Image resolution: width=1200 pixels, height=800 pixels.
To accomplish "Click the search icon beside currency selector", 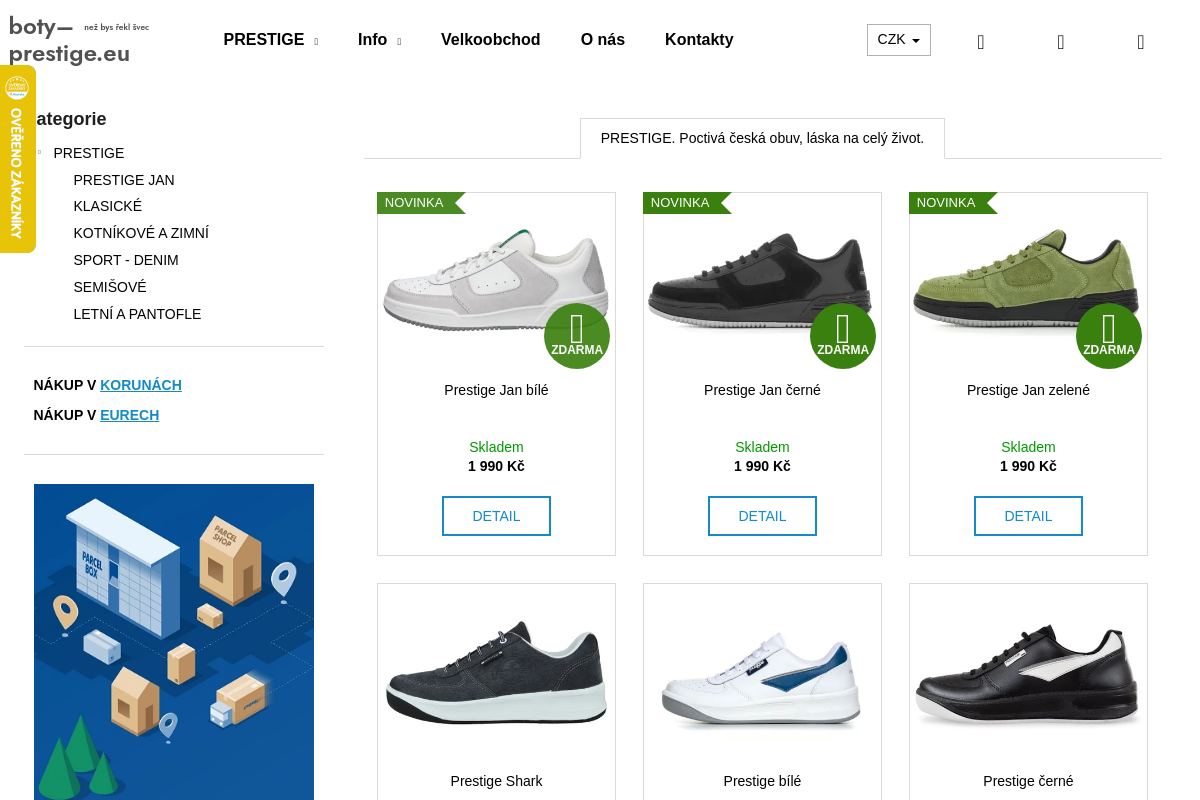I will [x=981, y=42].
